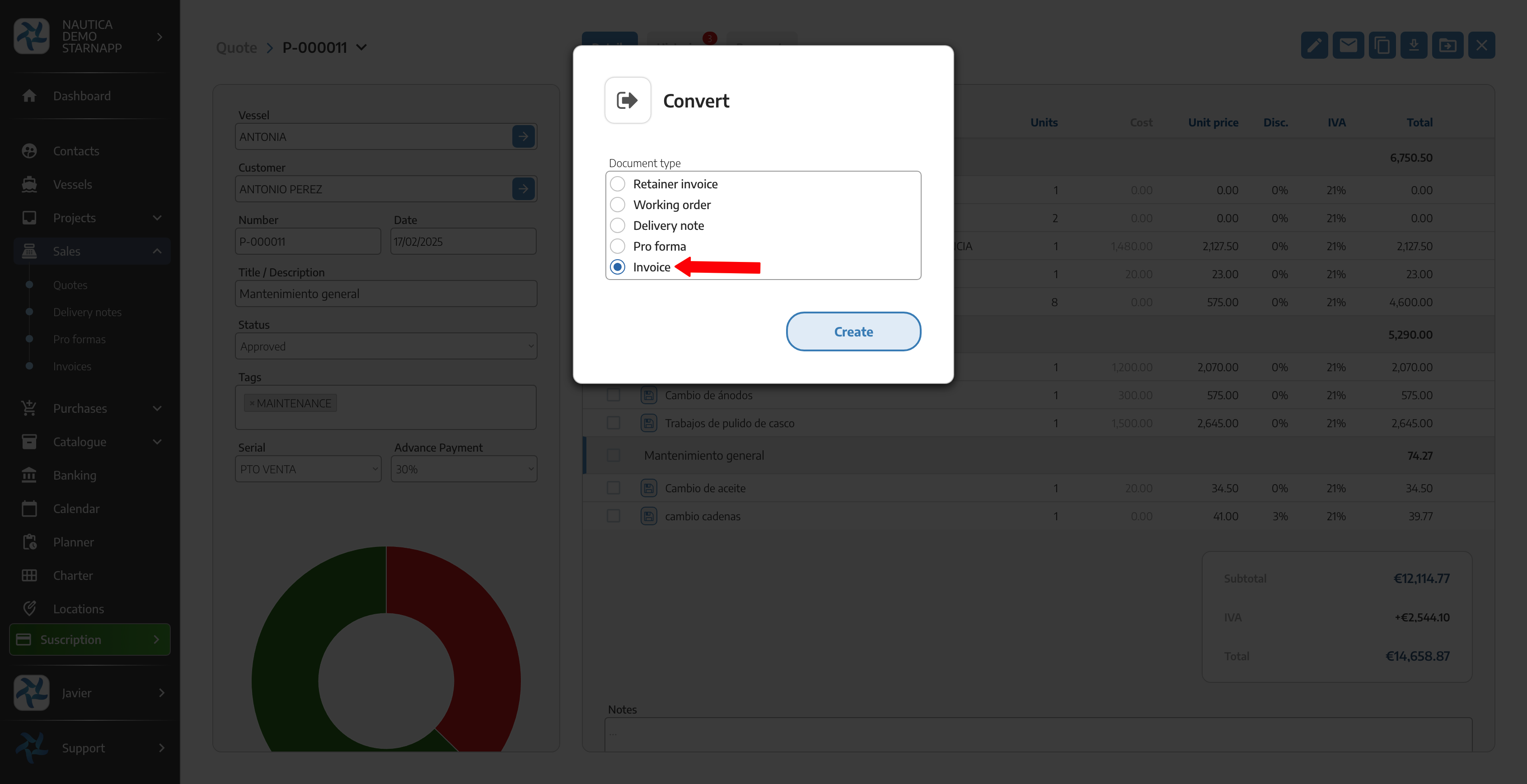
Task: Click the Unit price column header
Action: coord(1213,122)
